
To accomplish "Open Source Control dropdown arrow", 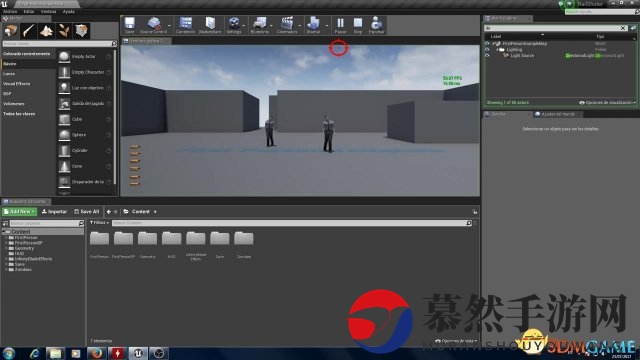I will 169,25.
